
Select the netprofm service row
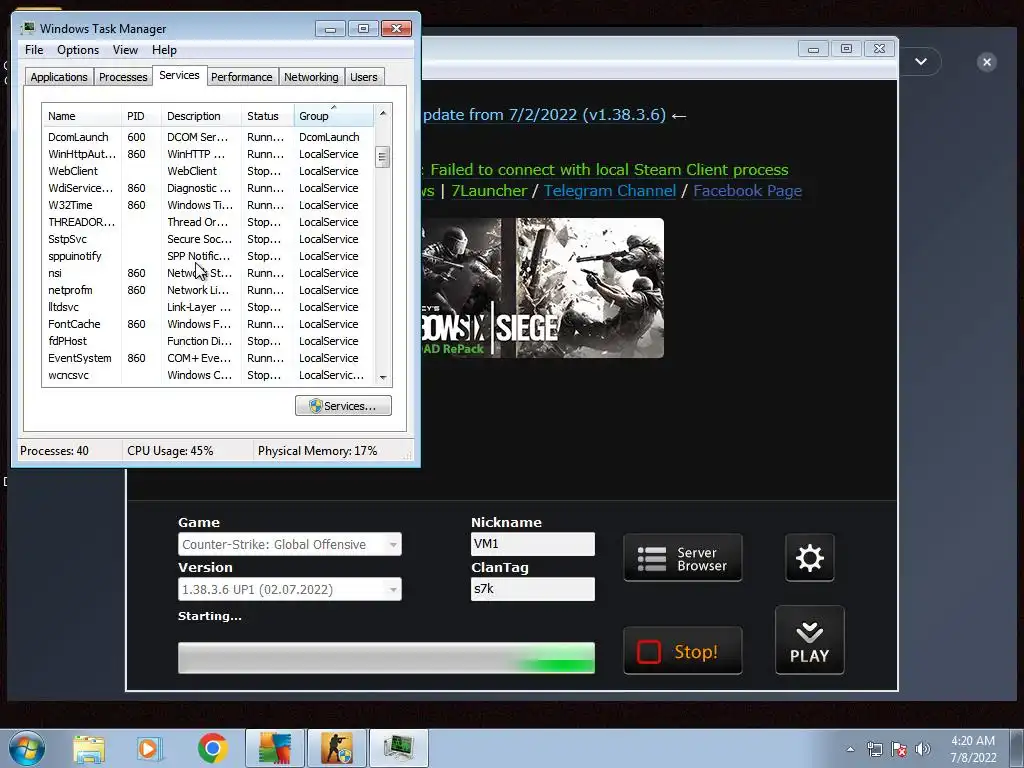[208, 290]
